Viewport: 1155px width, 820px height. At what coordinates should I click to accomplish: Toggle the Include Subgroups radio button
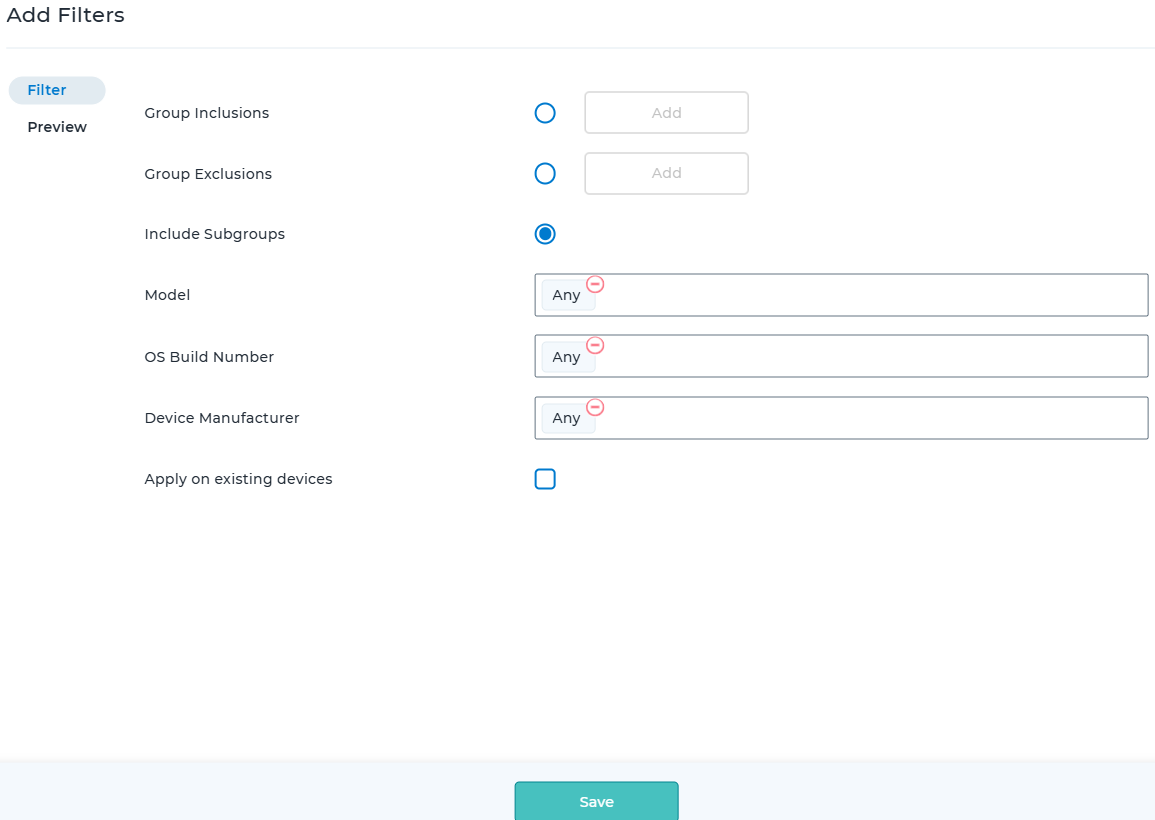point(545,234)
